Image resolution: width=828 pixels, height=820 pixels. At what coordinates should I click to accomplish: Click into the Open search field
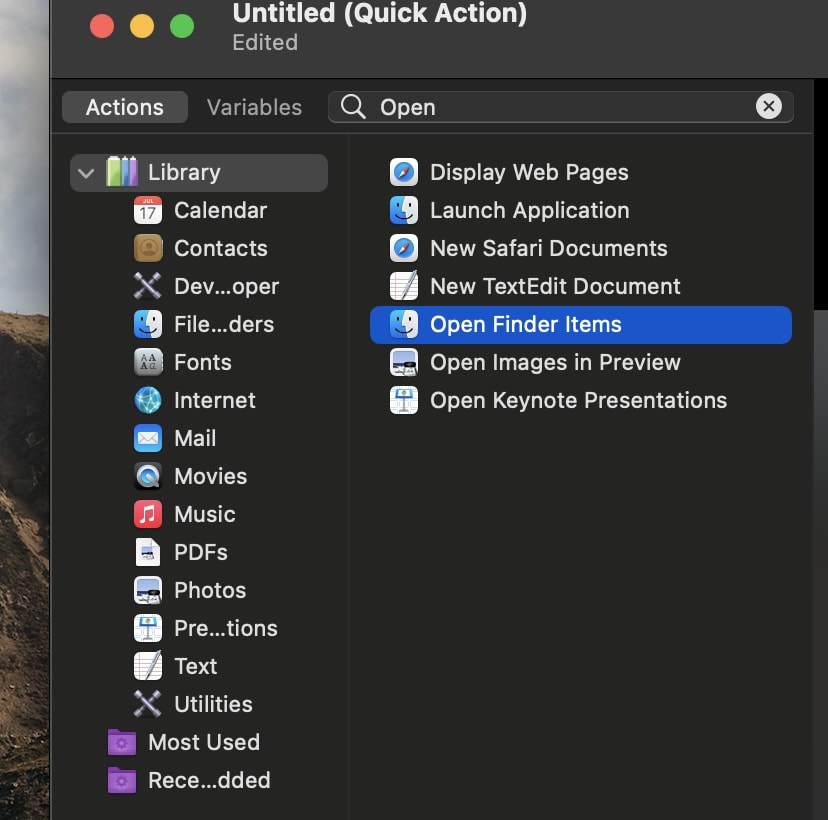[560, 107]
